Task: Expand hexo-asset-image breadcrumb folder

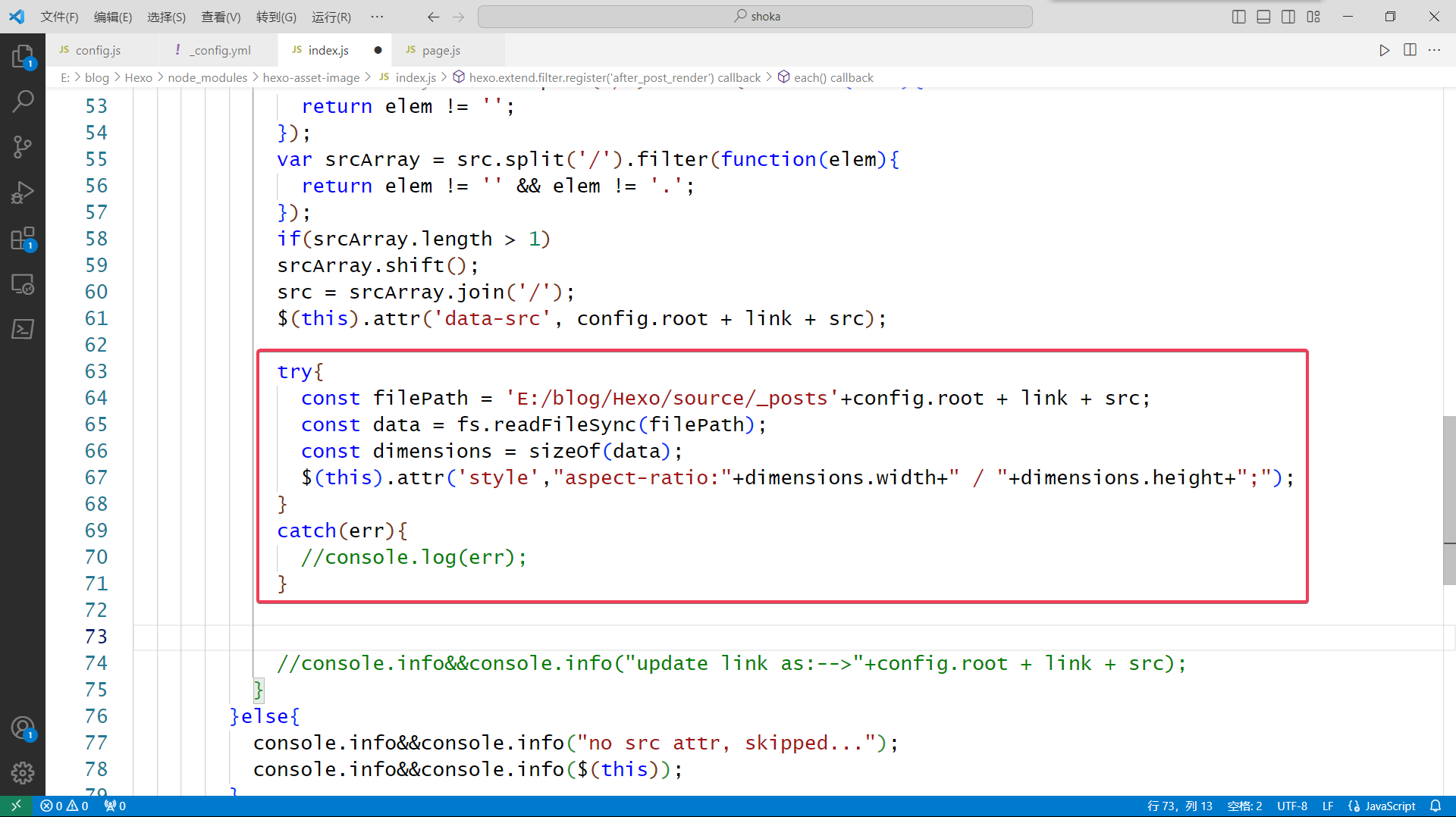Action: point(311,77)
